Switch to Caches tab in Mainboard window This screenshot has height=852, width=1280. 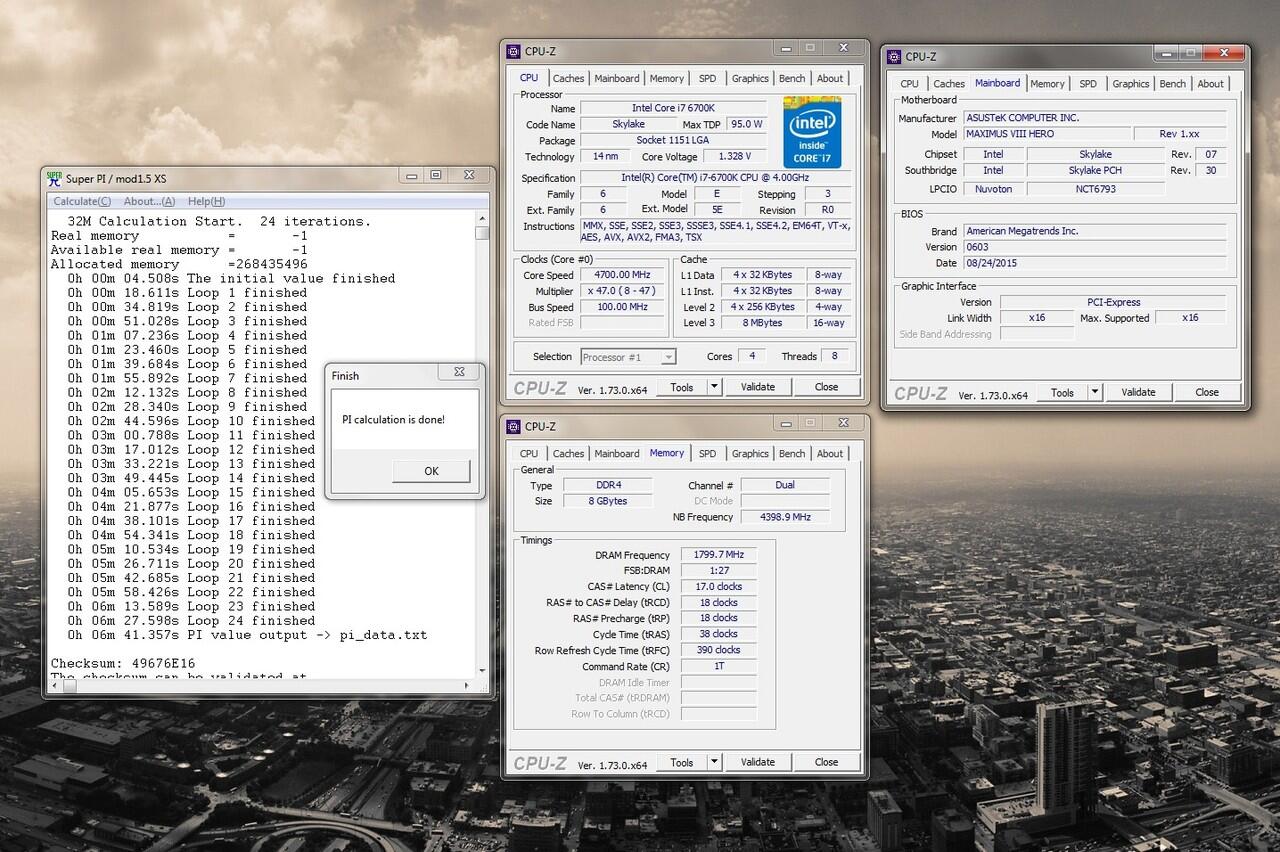click(949, 84)
